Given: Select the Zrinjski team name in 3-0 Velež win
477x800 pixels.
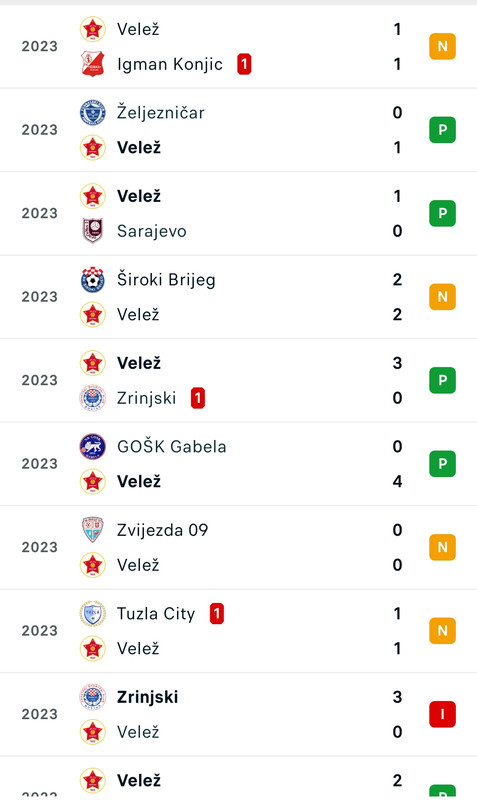Looking at the screenshot, I should (x=146, y=398).
